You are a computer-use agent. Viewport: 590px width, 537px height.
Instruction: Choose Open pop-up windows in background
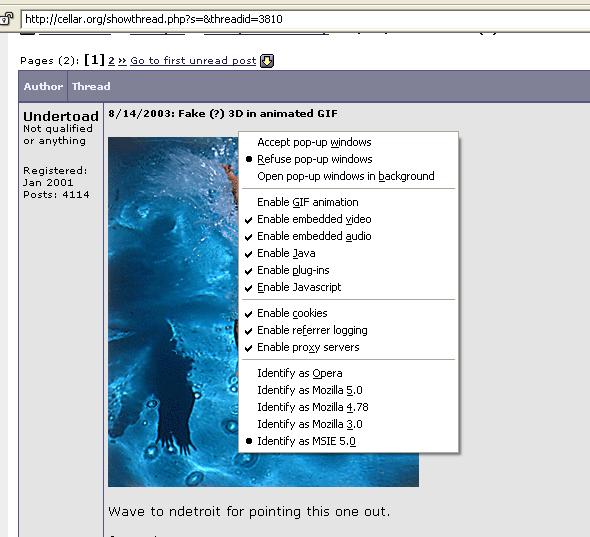pyautogui.click(x=348, y=176)
